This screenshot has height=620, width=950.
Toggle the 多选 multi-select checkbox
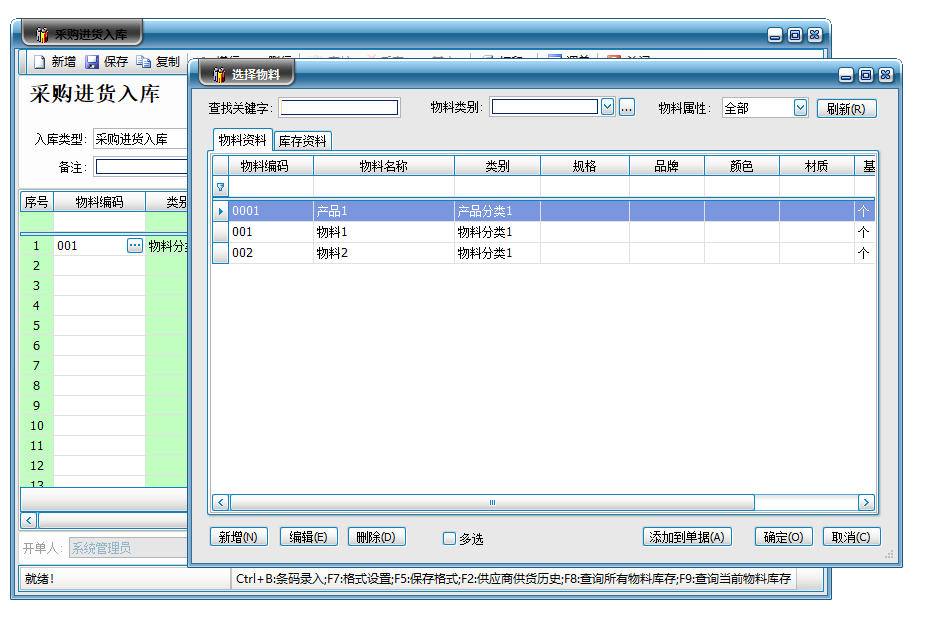[x=449, y=538]
